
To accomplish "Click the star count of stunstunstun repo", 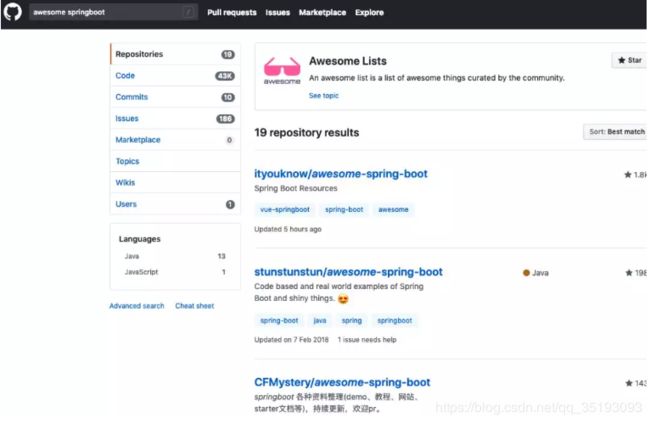I will tap(640, 273).
